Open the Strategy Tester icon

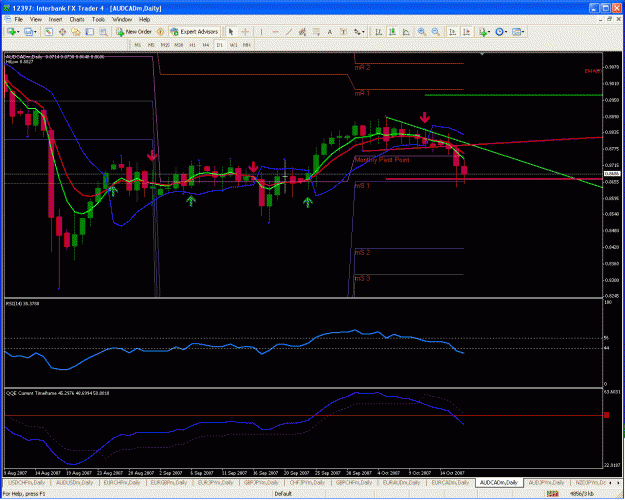(x=104, y=32)
